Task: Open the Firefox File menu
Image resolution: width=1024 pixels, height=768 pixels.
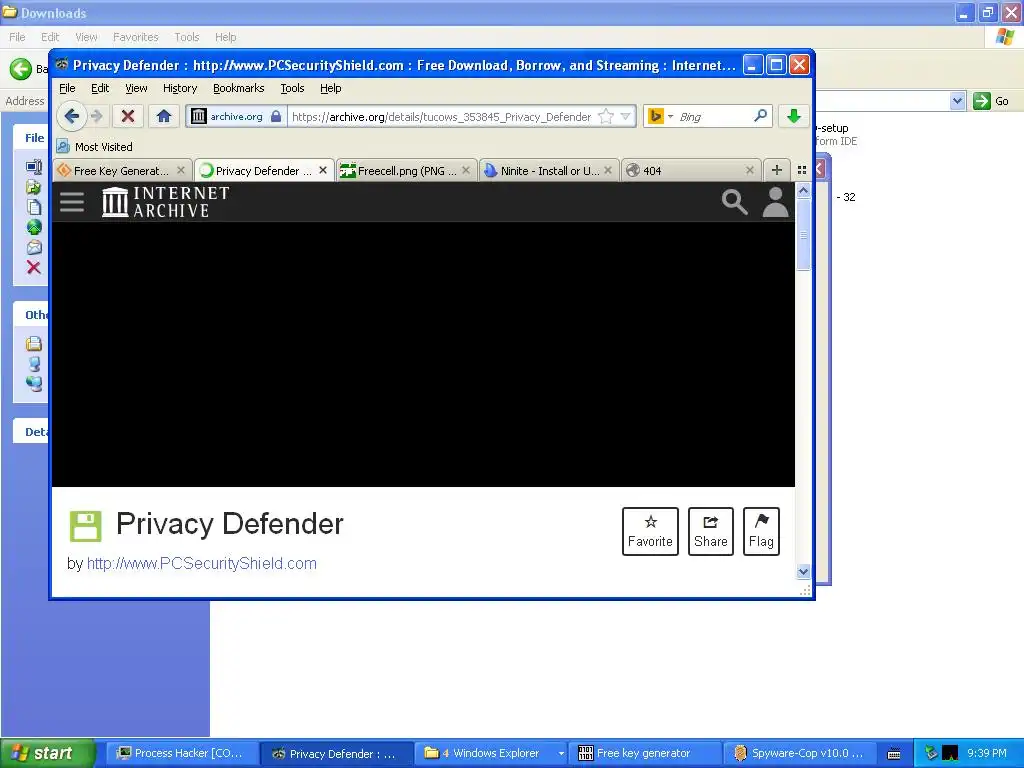Action: coord(67,88)
